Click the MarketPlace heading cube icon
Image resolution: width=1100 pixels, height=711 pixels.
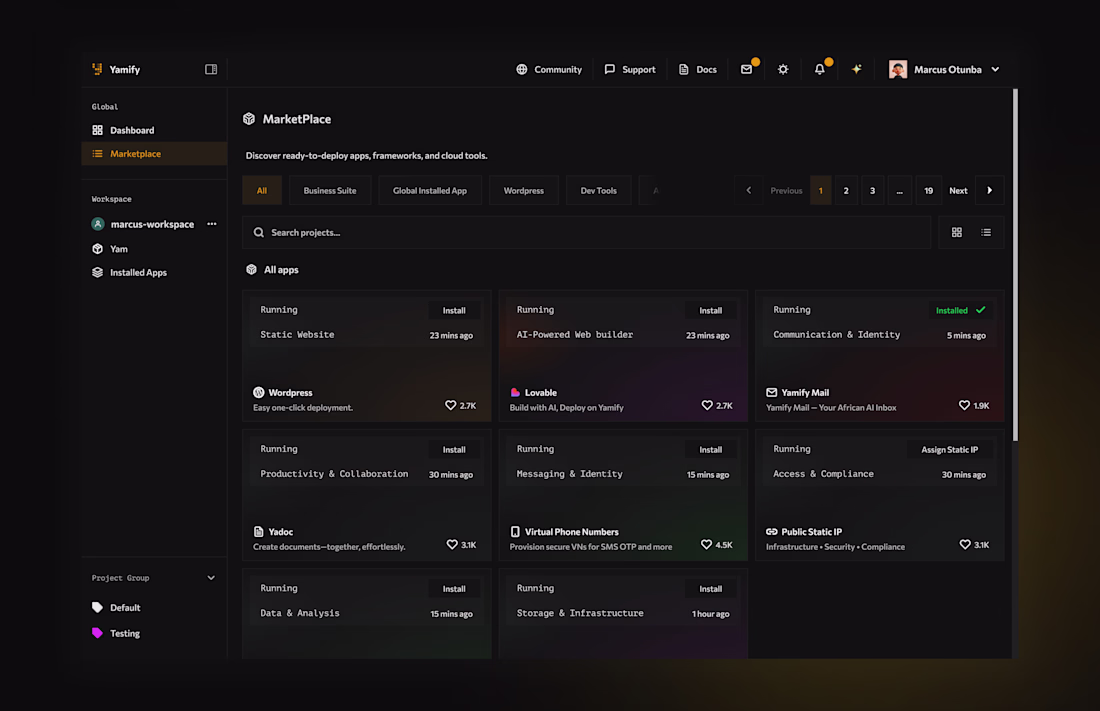click(x=249, y=119)
